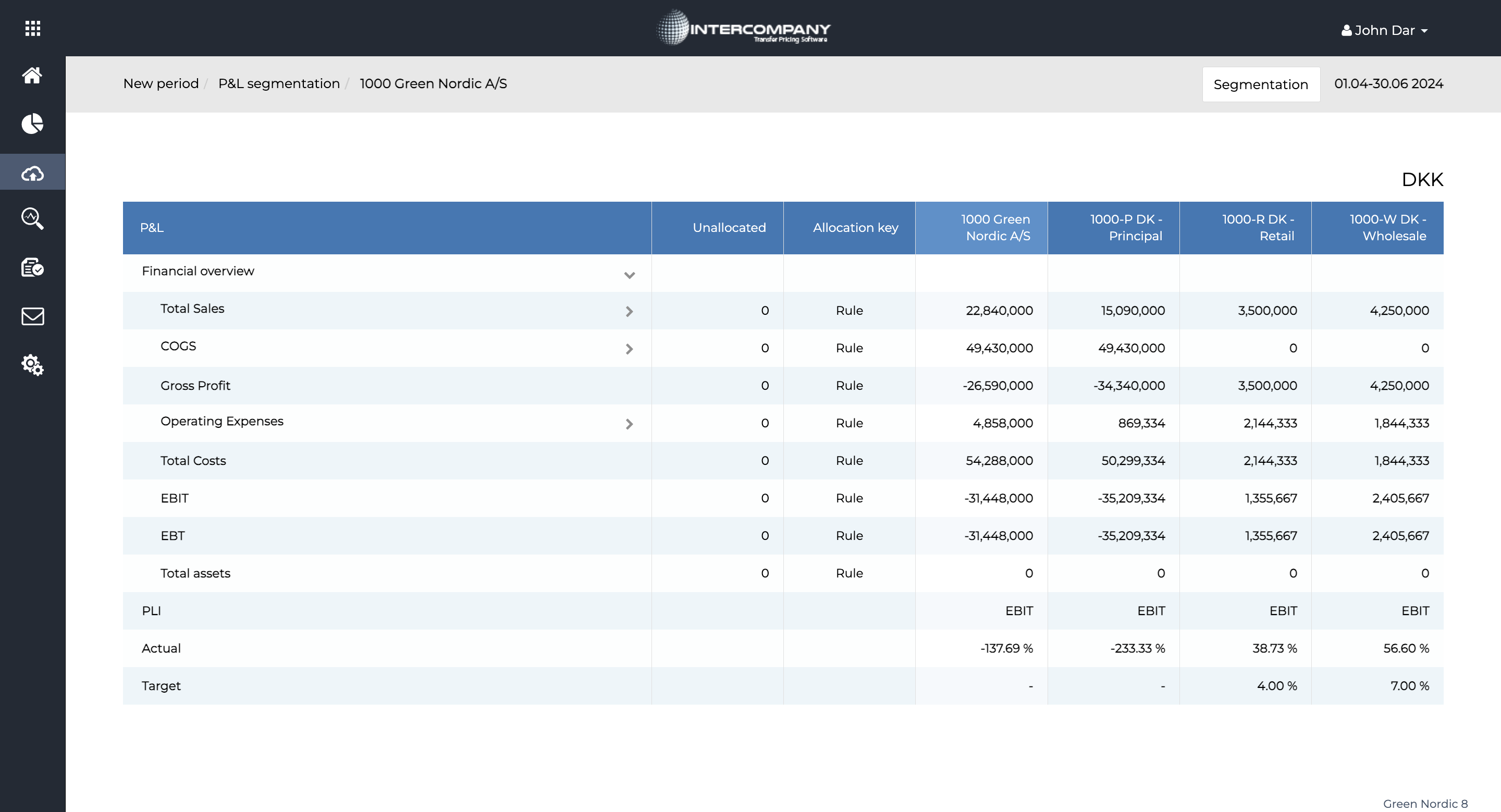
Task: Expand the Total Sales row
Action: (629, 312)
